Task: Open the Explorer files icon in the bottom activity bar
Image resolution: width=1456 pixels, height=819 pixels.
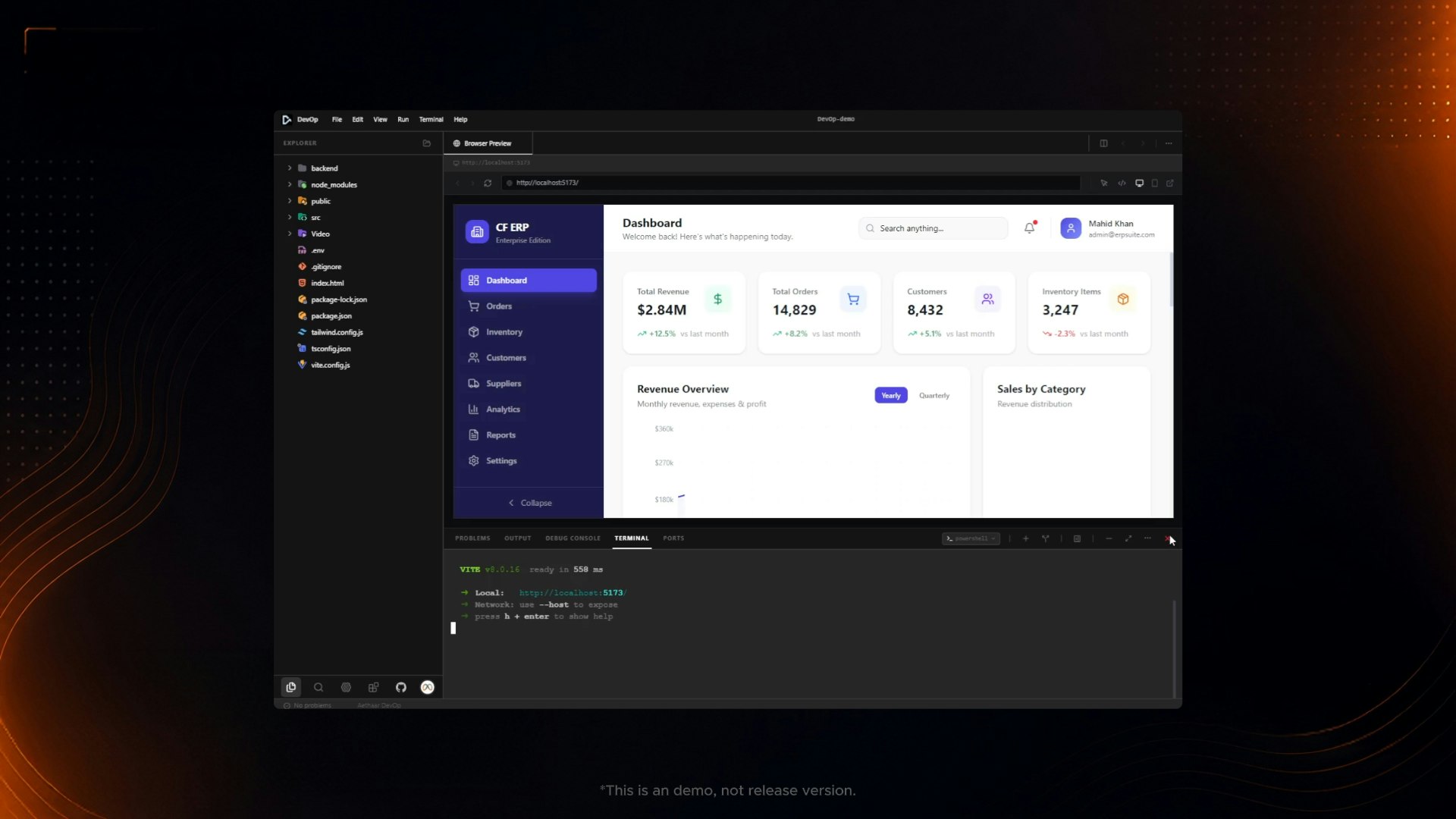Action: pyautogui.click(x=291, y=687)
